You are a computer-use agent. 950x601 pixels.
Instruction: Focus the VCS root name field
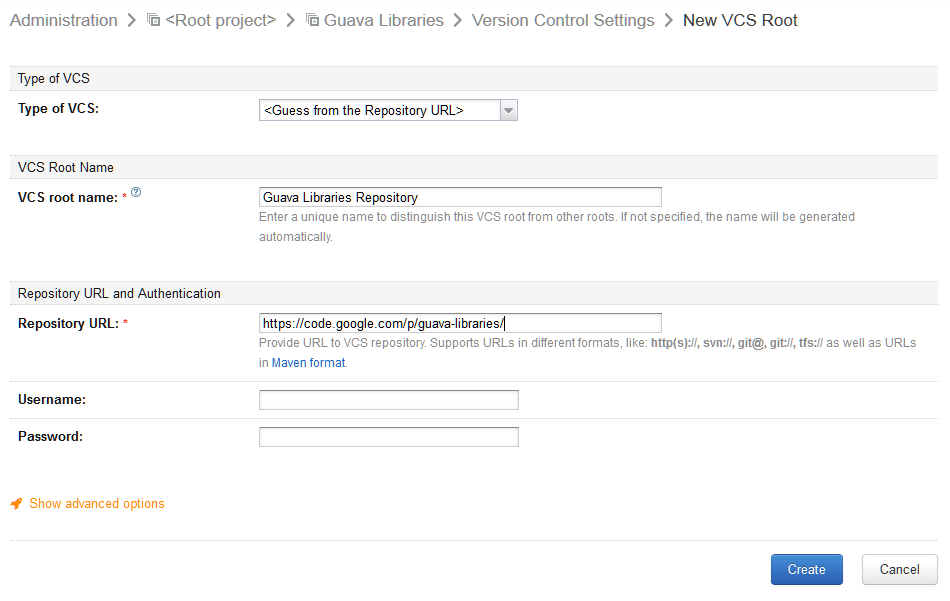click(x=460, y=197)
